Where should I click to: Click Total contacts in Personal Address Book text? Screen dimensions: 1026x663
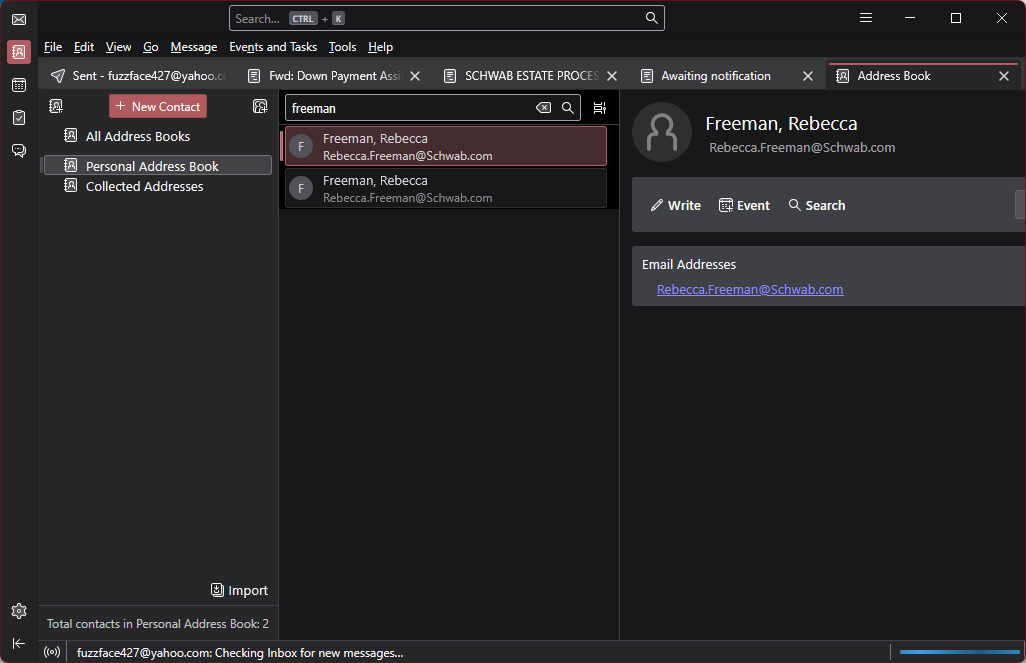158,624
